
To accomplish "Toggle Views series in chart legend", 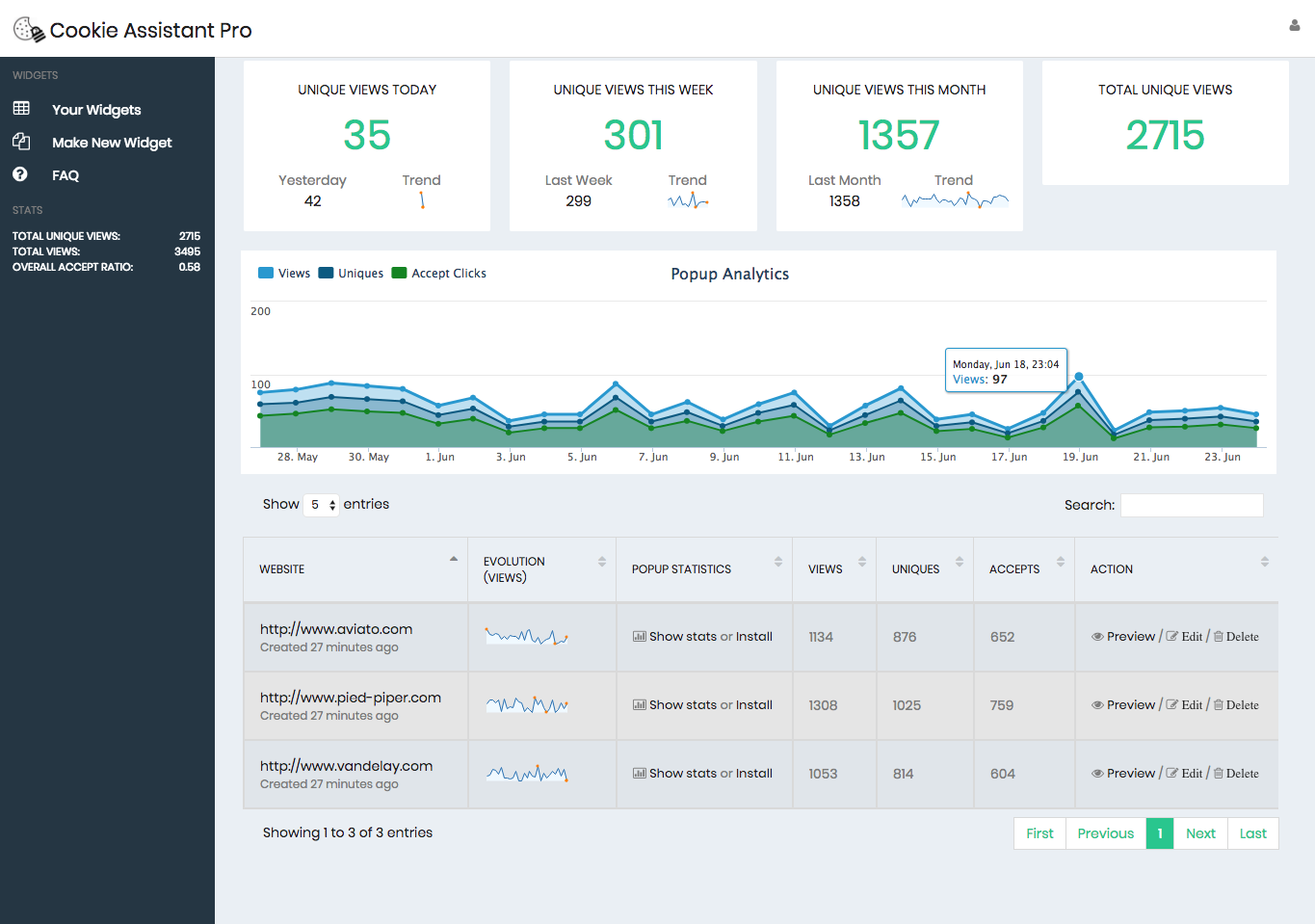I will [284, 274].
